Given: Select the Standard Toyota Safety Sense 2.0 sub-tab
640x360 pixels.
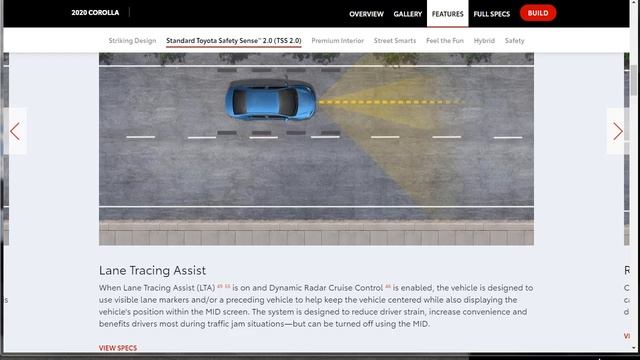Looking at the screenshot, I should 233,40.
